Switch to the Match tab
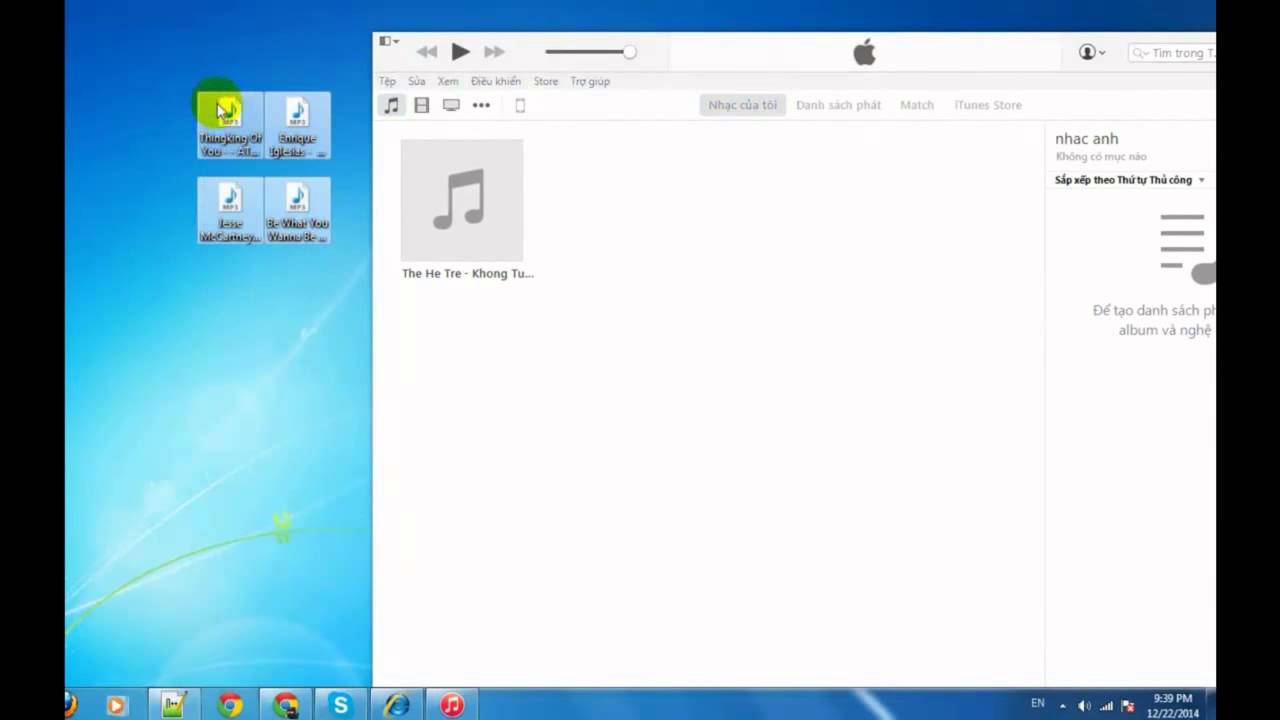The image size is (1280, 720). tap(917, 105)
